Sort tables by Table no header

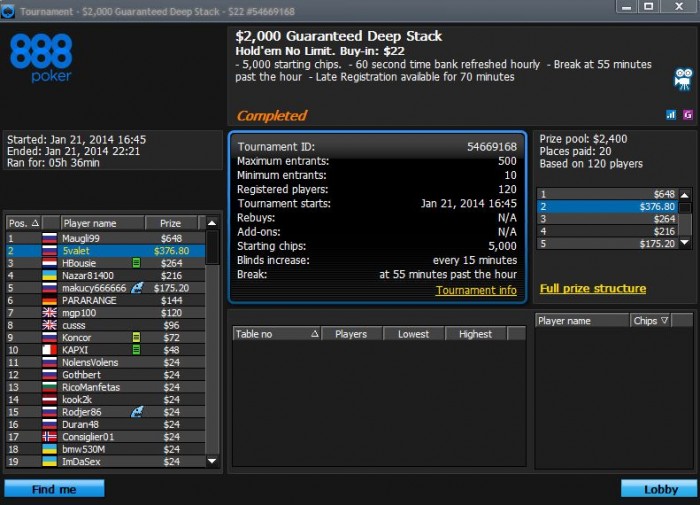[277, 334]
